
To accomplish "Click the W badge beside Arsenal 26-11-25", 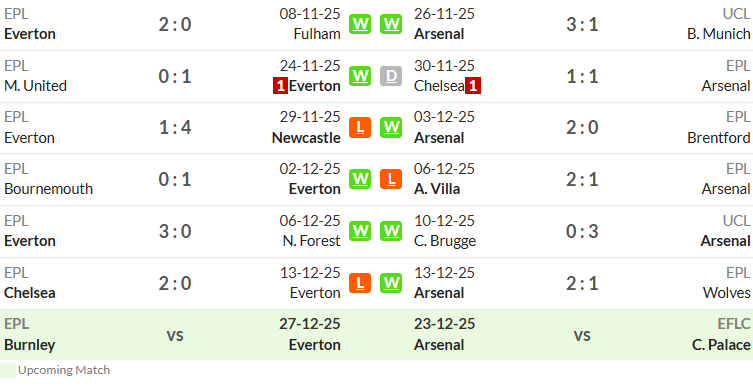I will (x=391, y=24).
